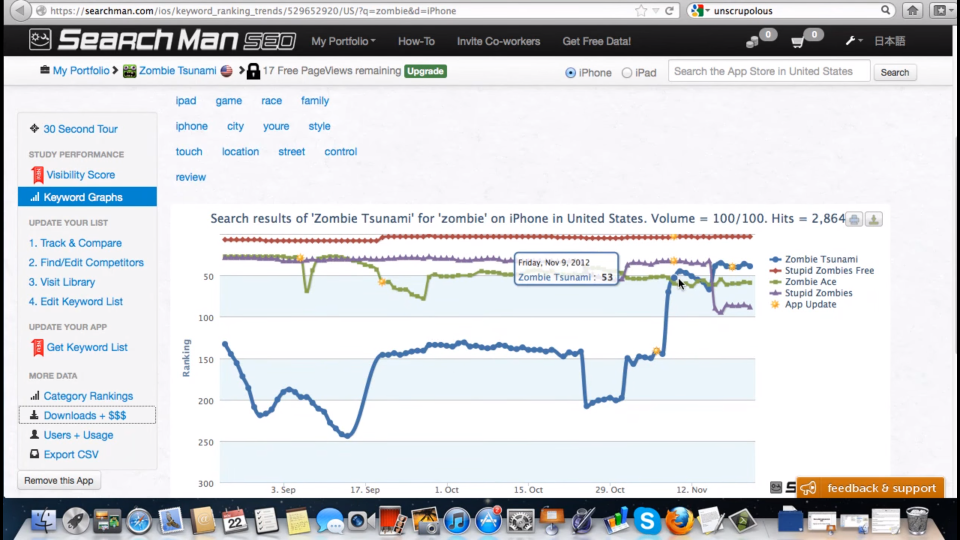Click the Zombie Tsunami breadcrumb link
Viewport: 960px width, 540px height.
pos(178,70)
